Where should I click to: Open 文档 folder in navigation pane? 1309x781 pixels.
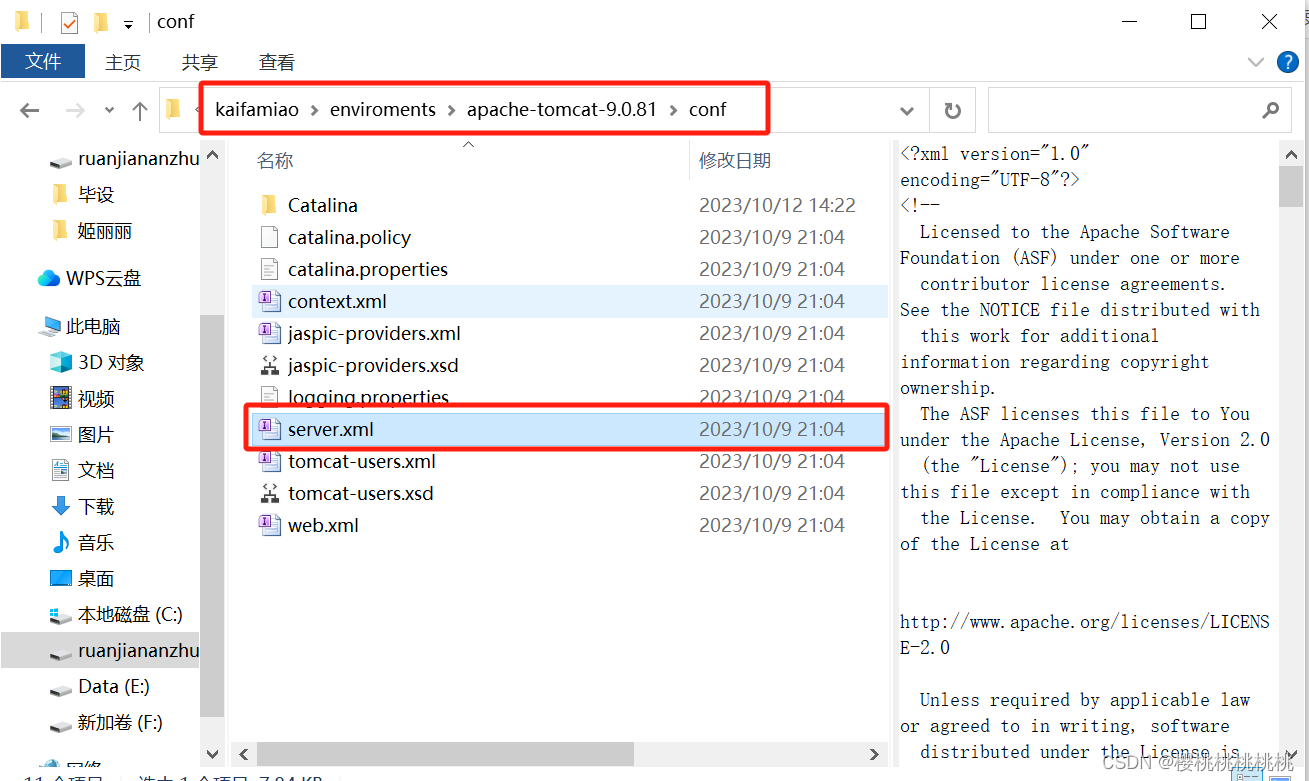point(96,471)
